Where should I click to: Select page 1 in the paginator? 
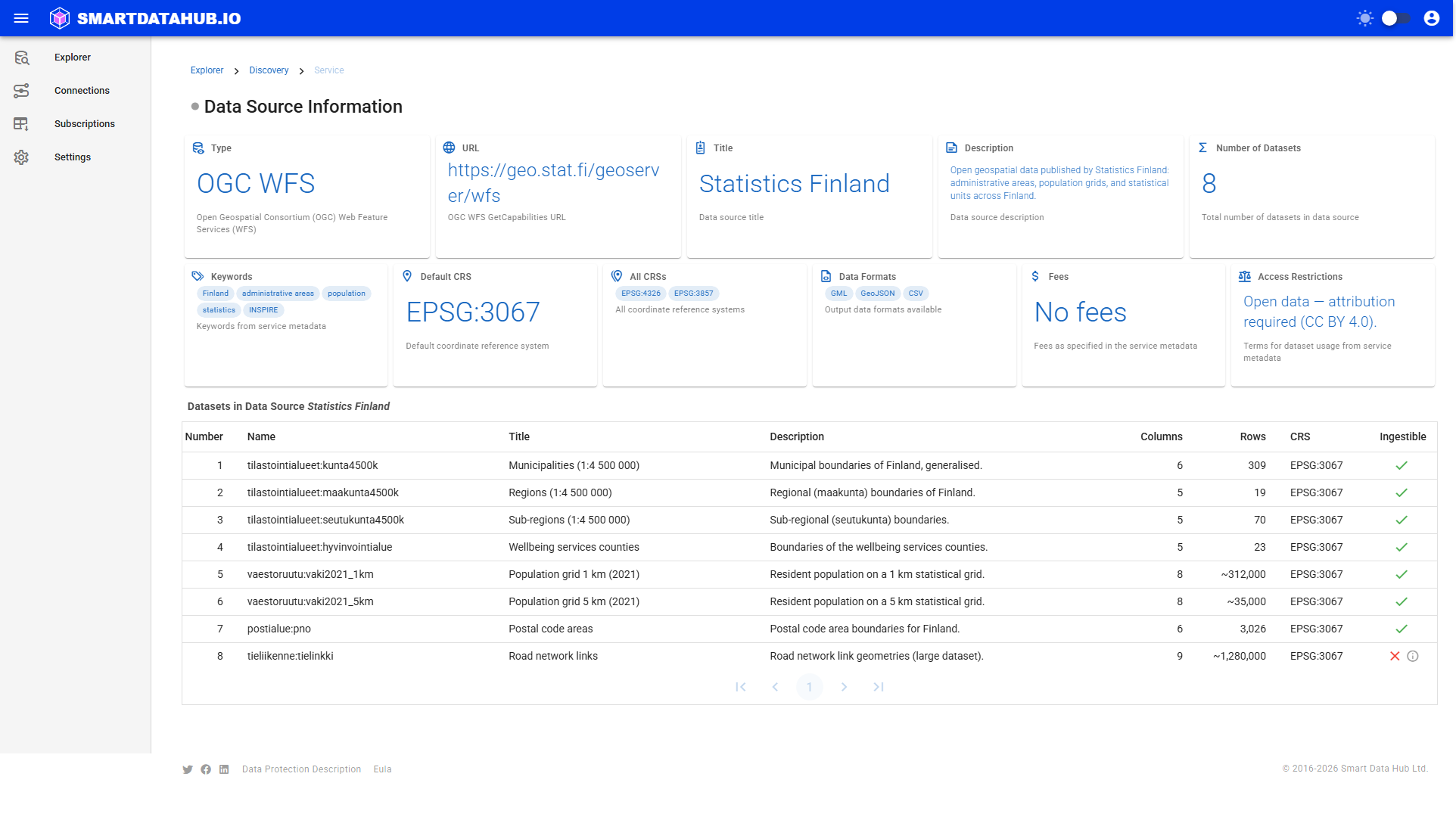810,687
